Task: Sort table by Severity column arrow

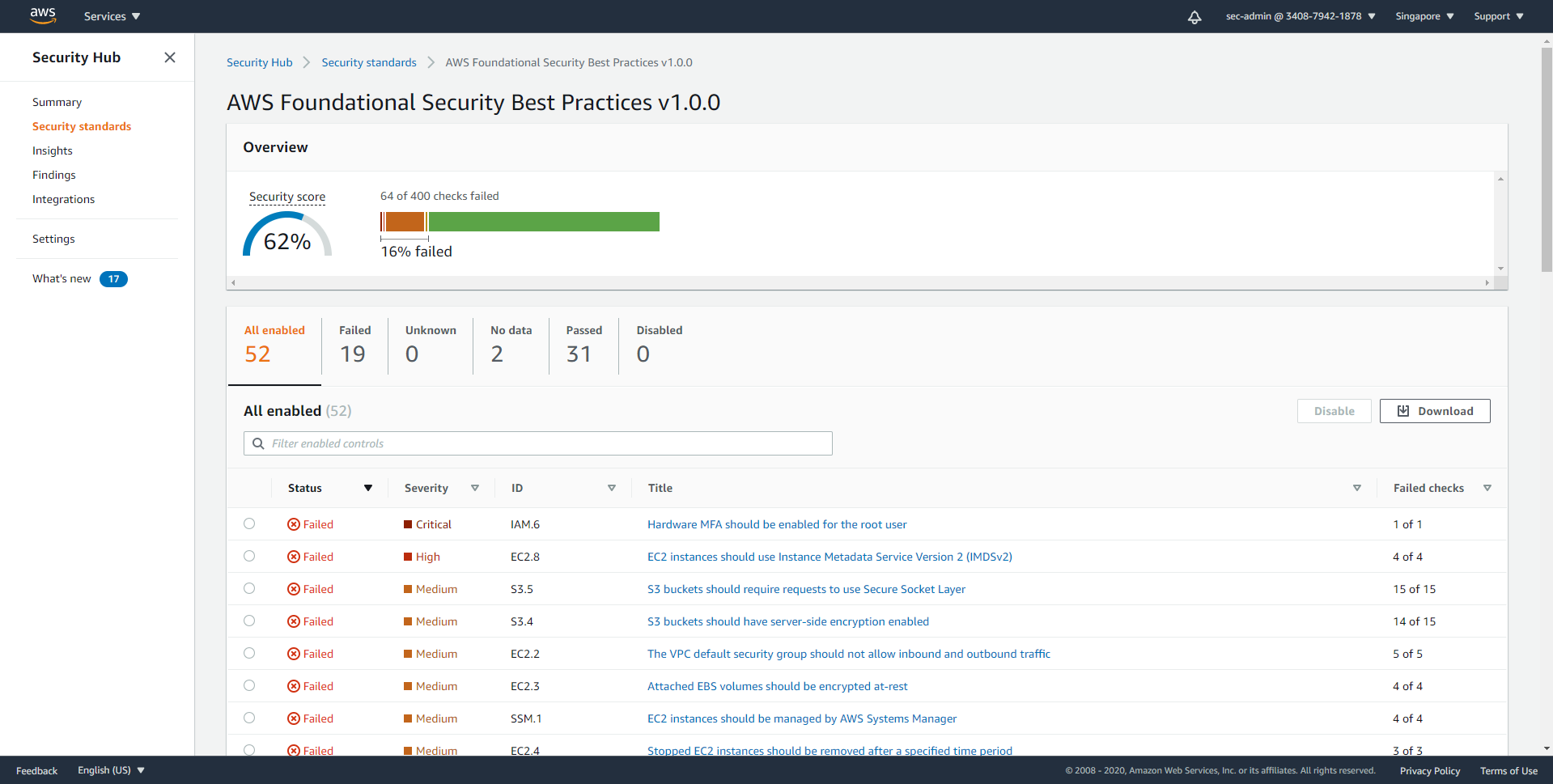Action: point(475,488)
